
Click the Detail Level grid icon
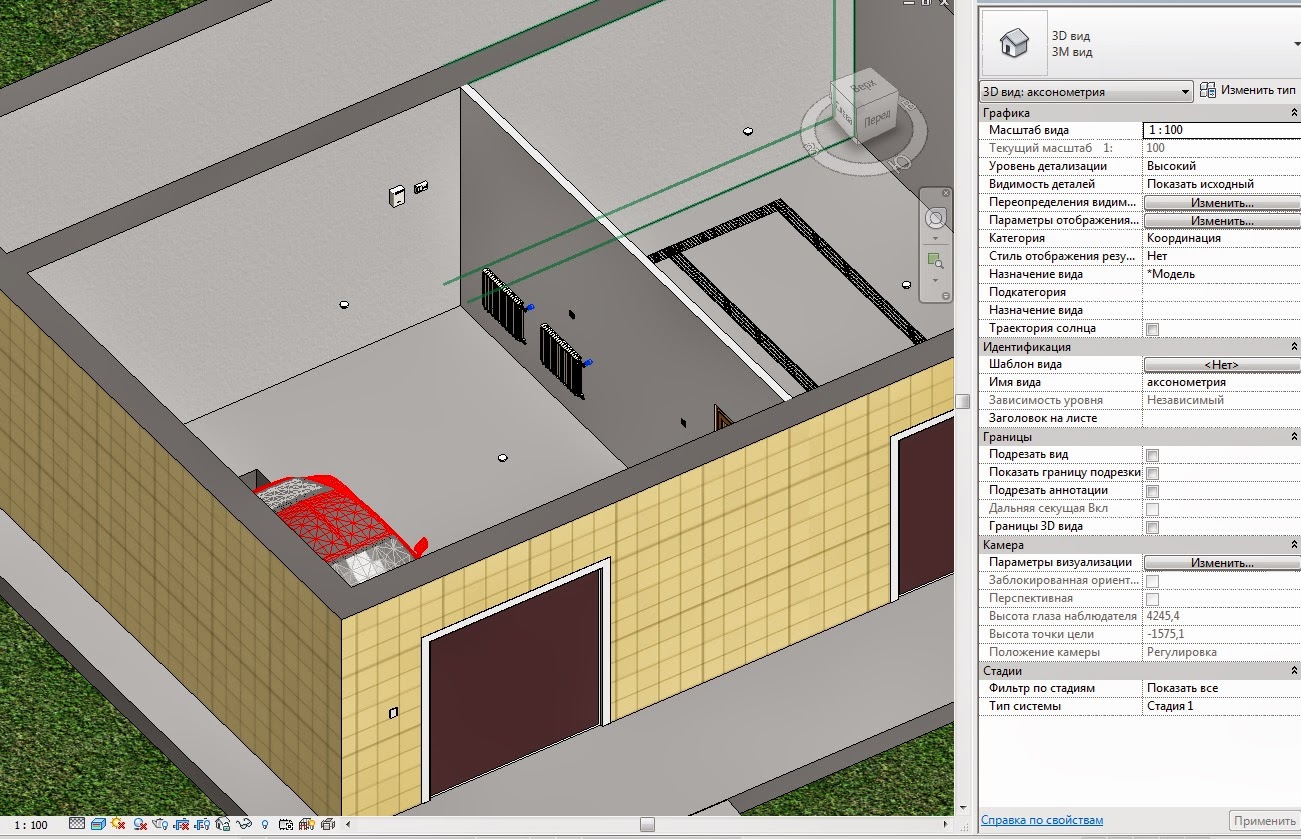(77, 825)
